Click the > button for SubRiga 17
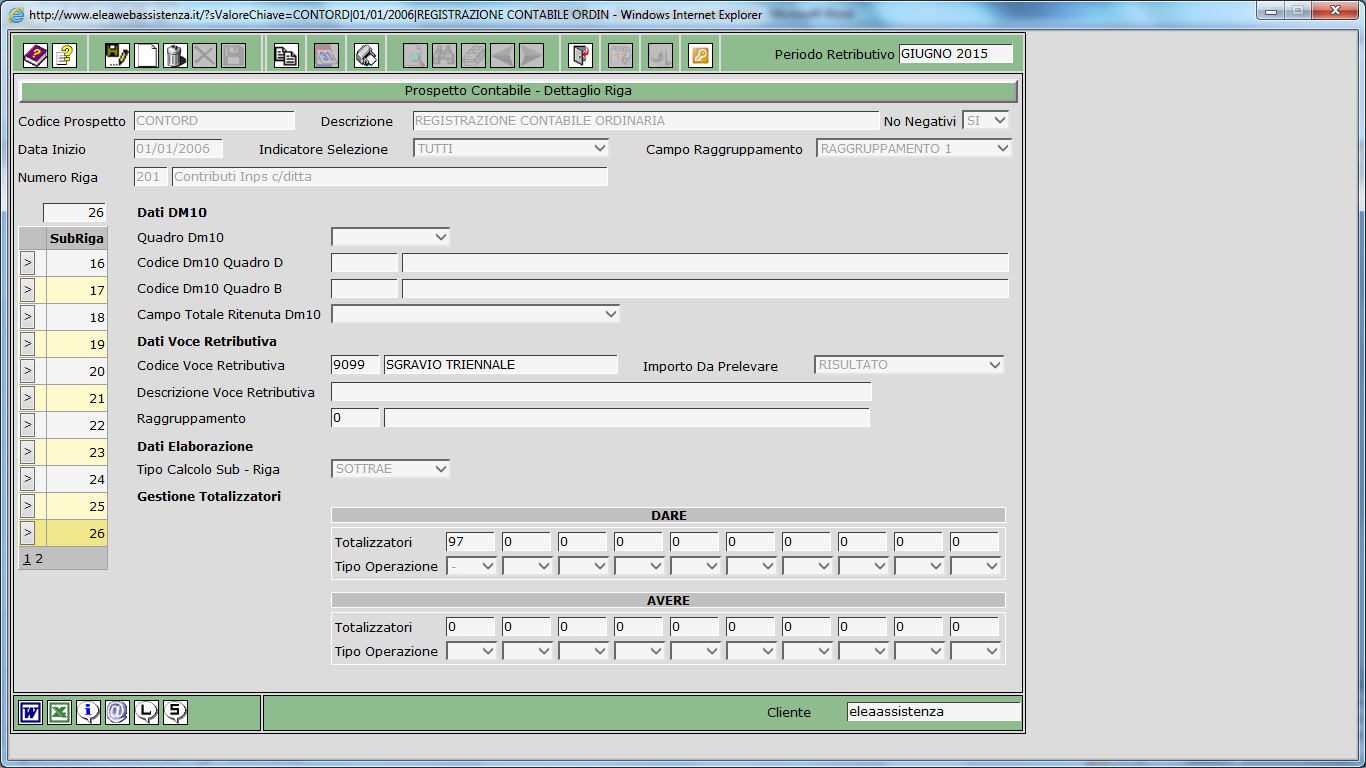The width and height of the screenshot is (1366, 768). 27,291
